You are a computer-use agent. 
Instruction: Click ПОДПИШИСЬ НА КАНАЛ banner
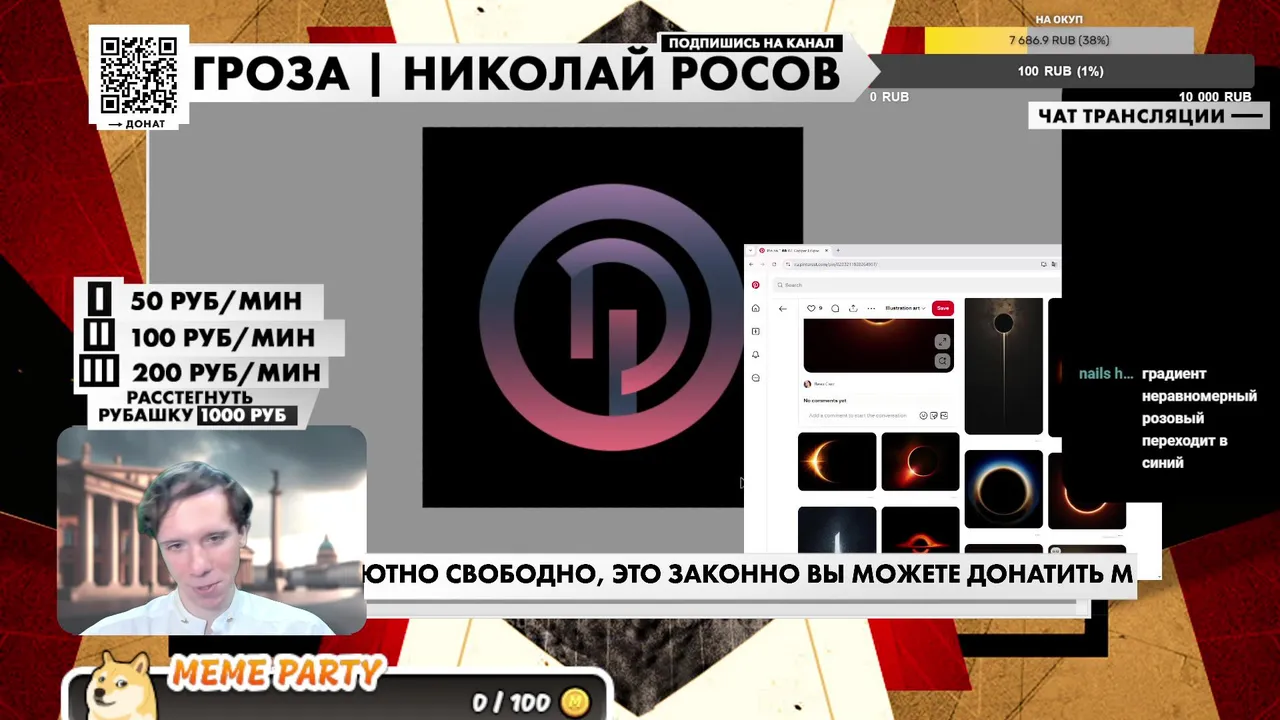pyautogui.click(x=751, y=43)
